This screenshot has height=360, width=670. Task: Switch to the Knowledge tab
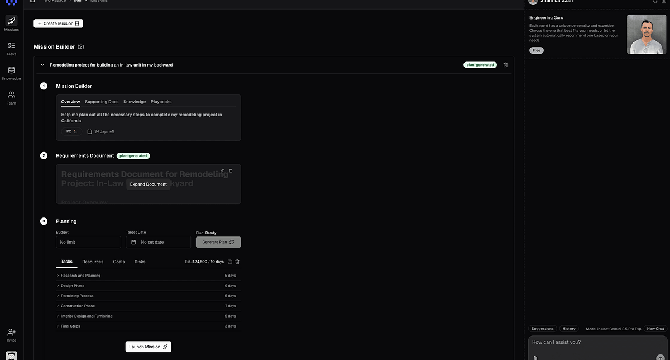pyautogui.click(x=135, y=102)
